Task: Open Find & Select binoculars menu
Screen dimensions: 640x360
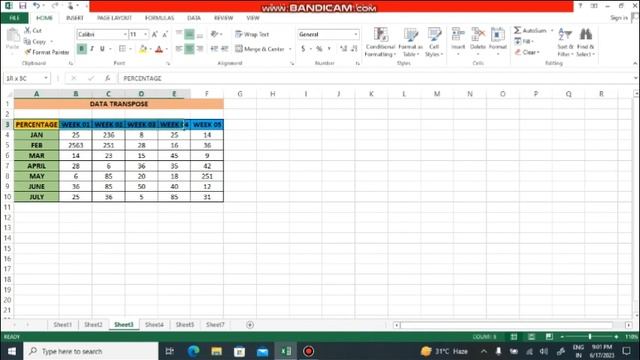Action: click(x=586, y=42)
